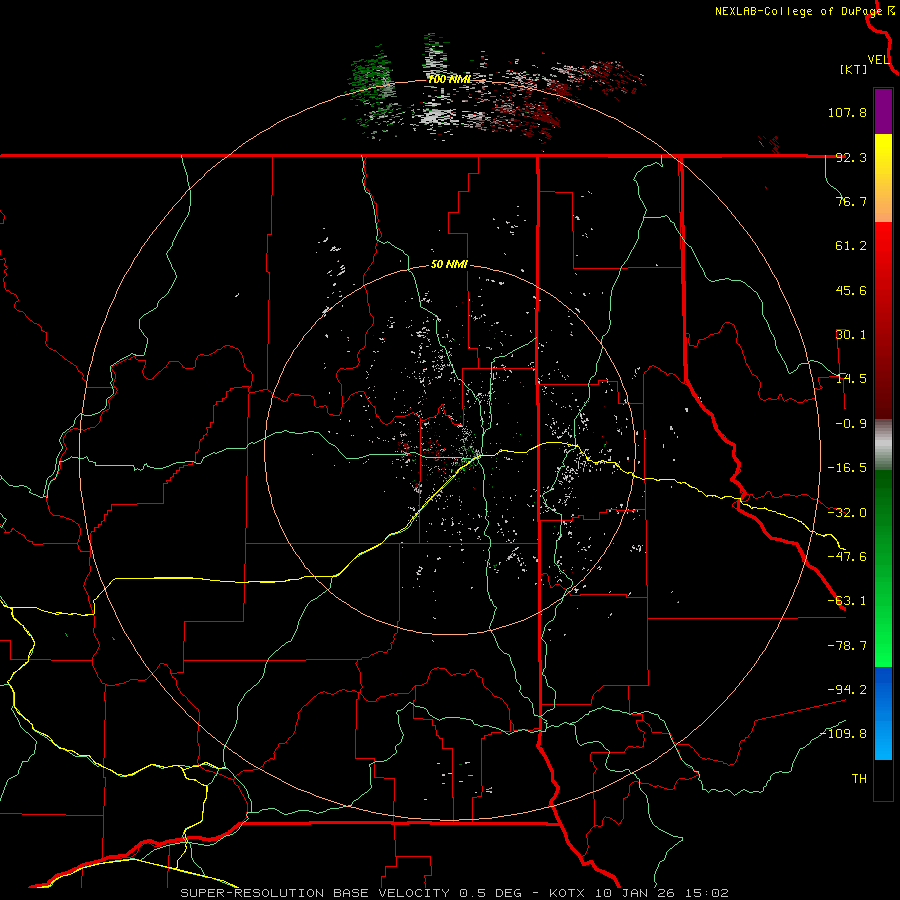Click the 76.7 velocity scale value
The width and height of the screenshot is (900, 900).
(851, 201)
